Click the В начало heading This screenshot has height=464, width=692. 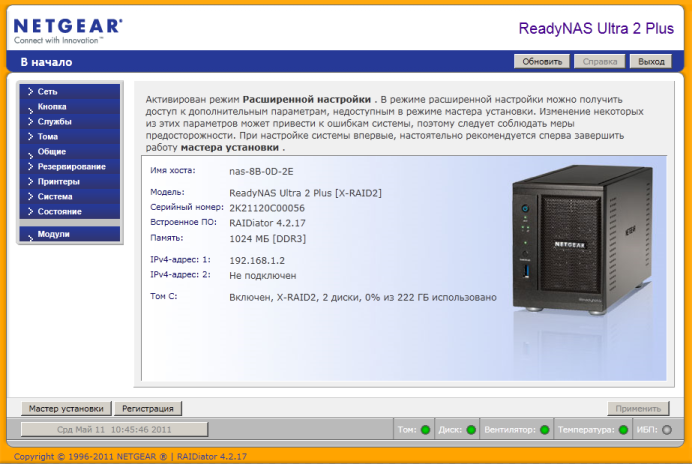46,62
